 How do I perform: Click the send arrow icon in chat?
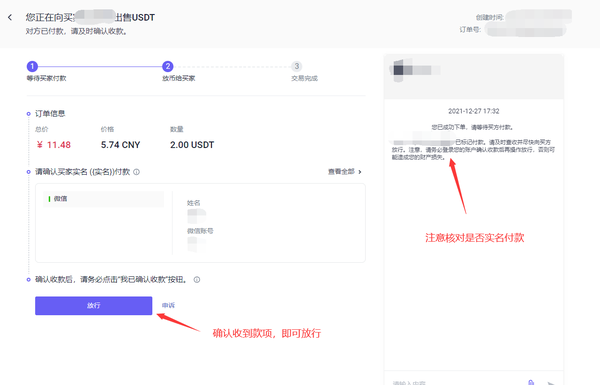[x=551, y=383]
